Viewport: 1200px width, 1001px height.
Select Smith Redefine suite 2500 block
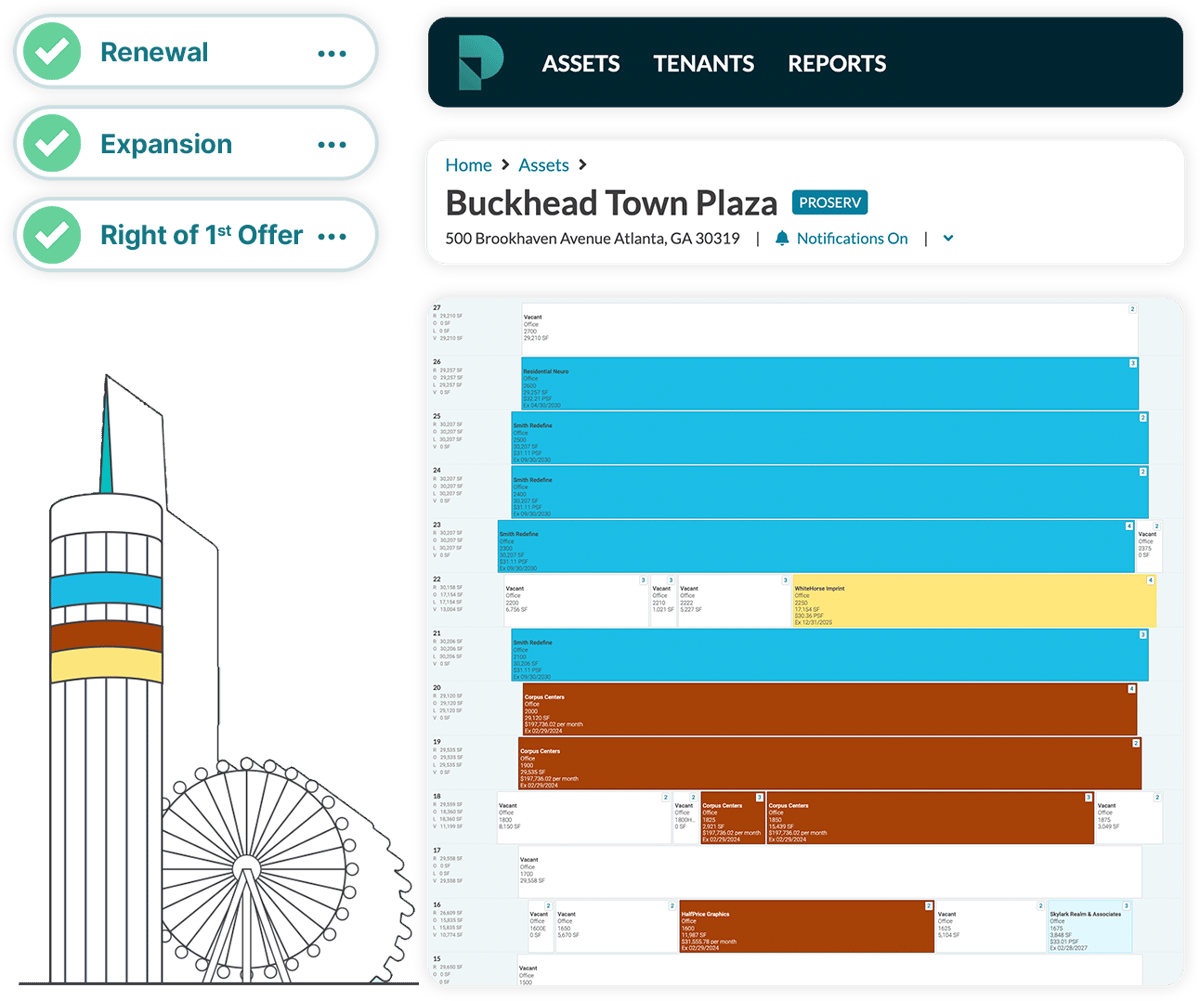830,437
